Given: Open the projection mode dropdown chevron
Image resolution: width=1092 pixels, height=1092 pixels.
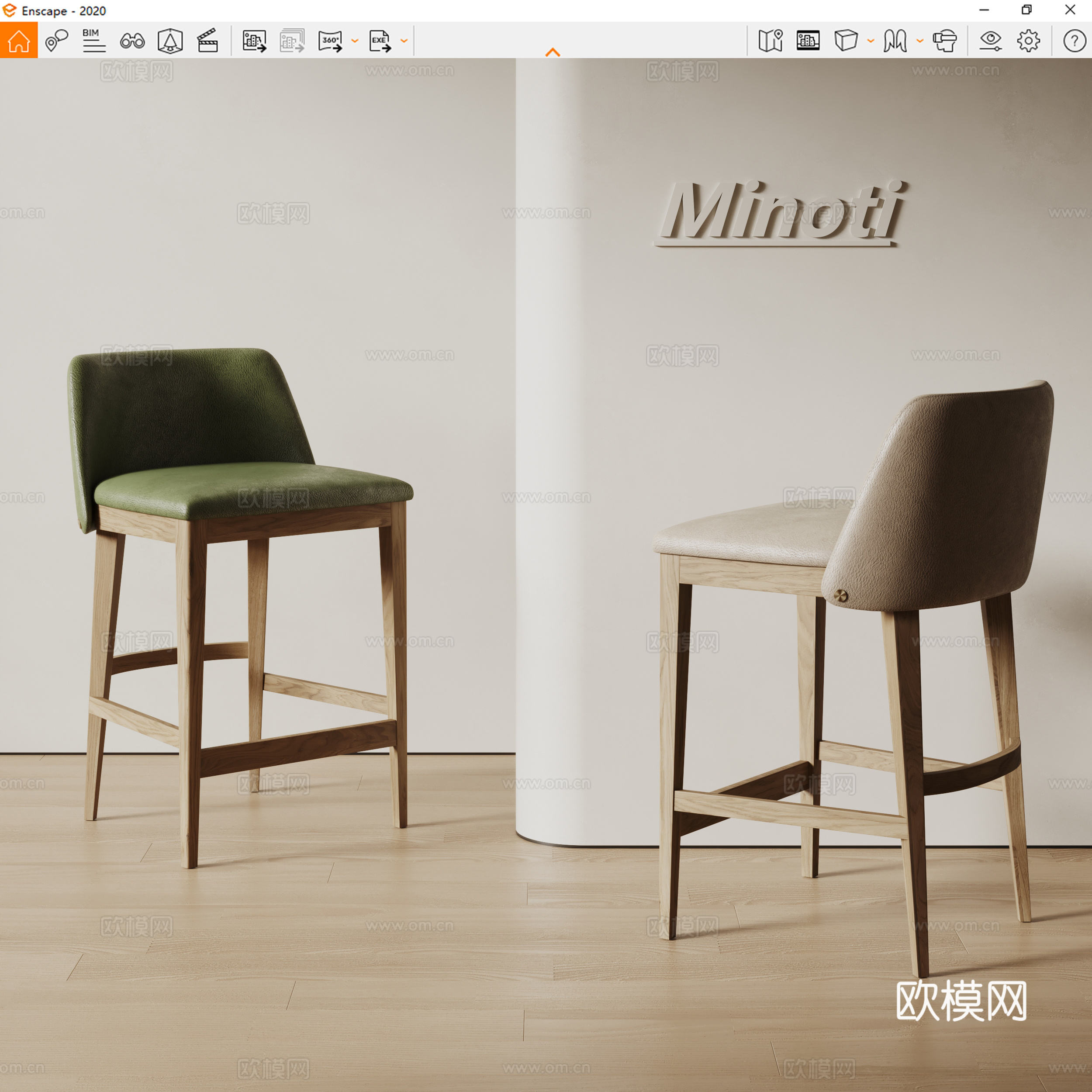Looking at the screenshot, I should [x=869, y=41].
